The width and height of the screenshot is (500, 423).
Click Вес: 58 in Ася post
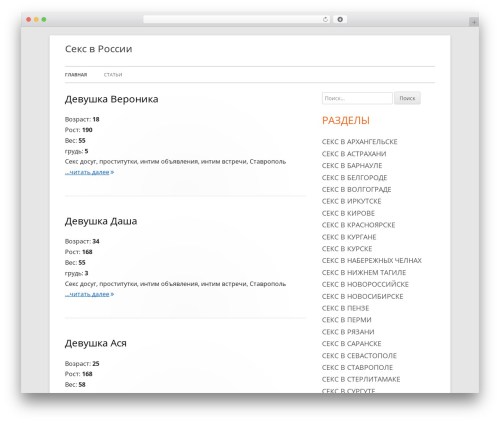75,385
